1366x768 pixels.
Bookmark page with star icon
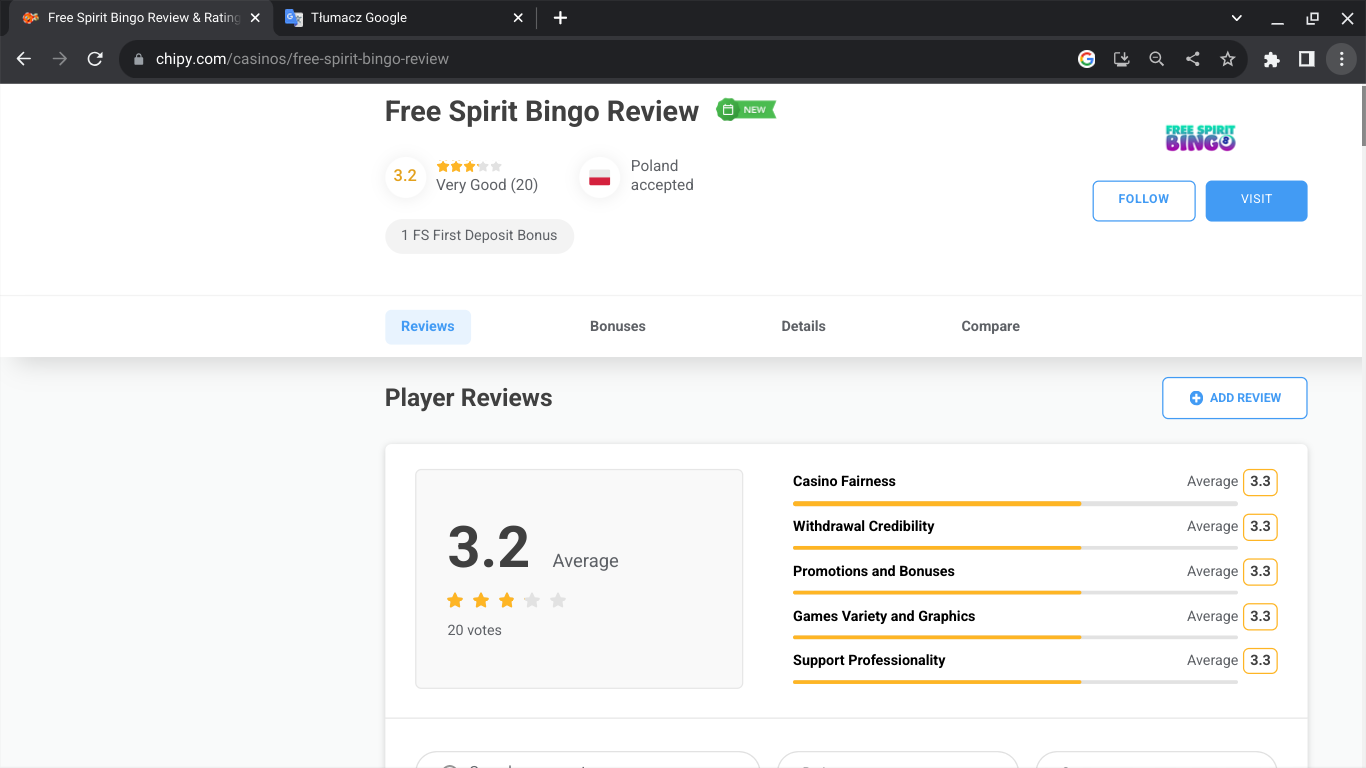pyautogui.click(x=1228, y=59)
